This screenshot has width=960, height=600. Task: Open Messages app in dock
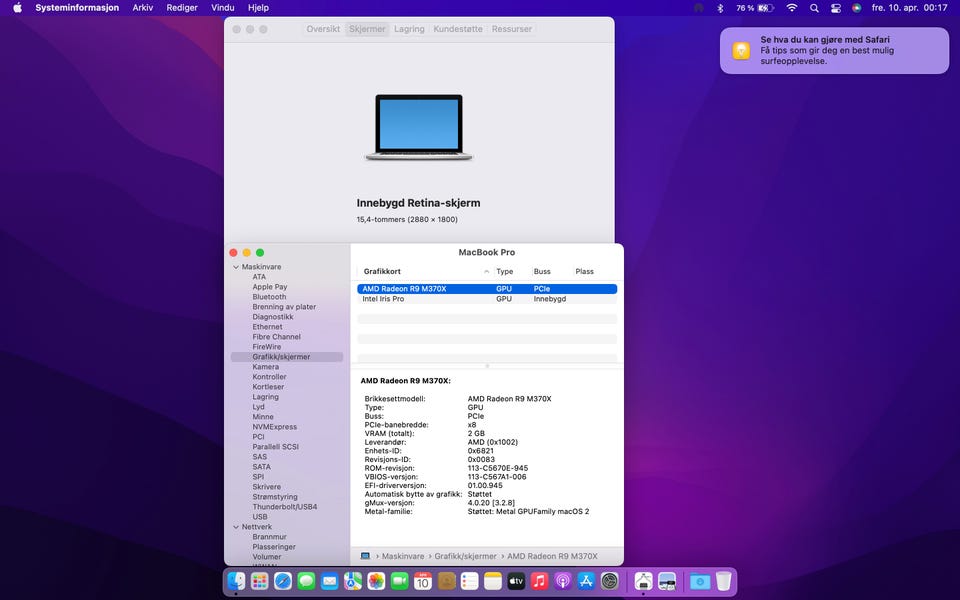click(x=306, y=580)
